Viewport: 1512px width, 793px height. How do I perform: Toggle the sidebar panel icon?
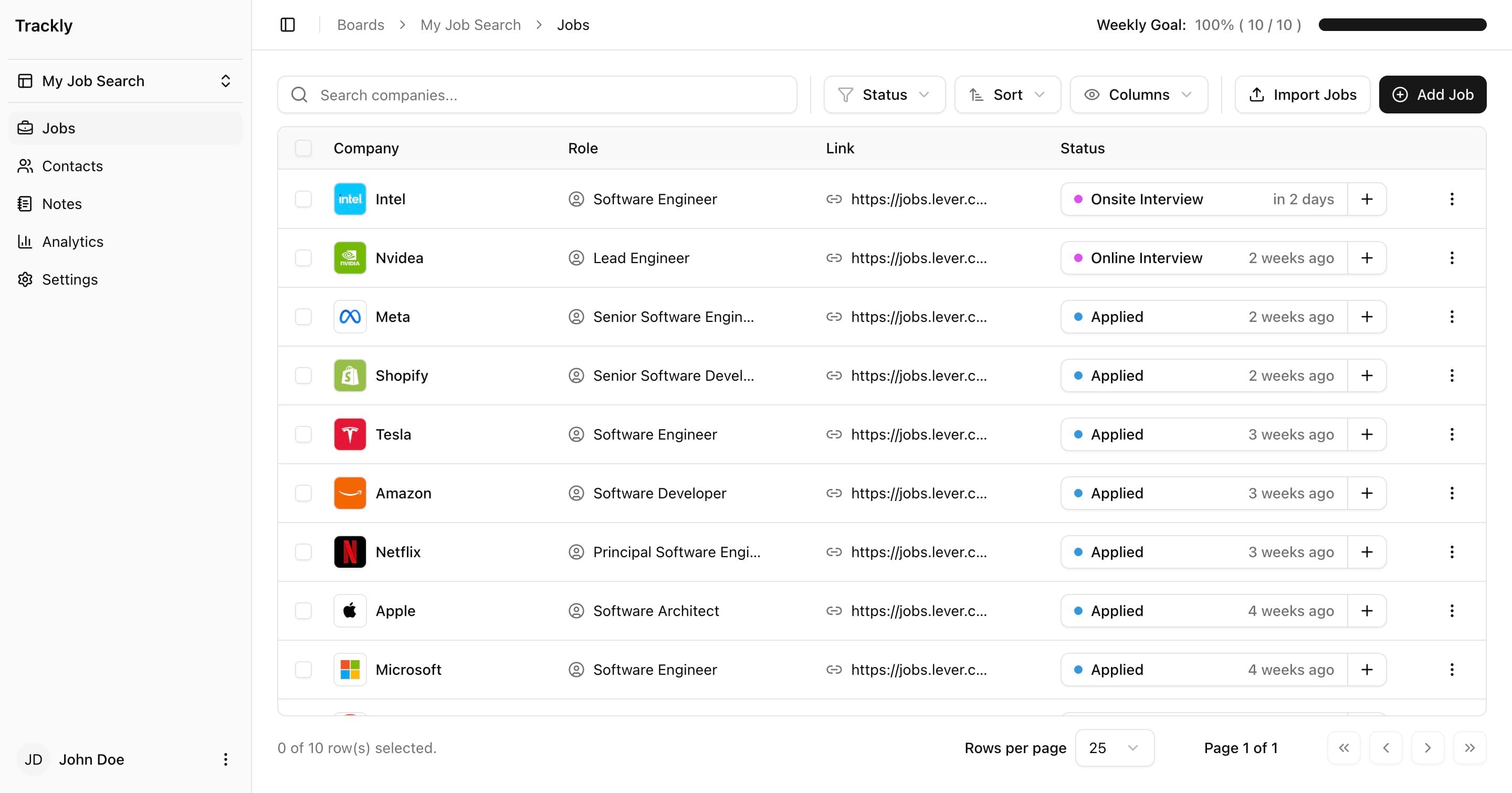pos(288,25)
